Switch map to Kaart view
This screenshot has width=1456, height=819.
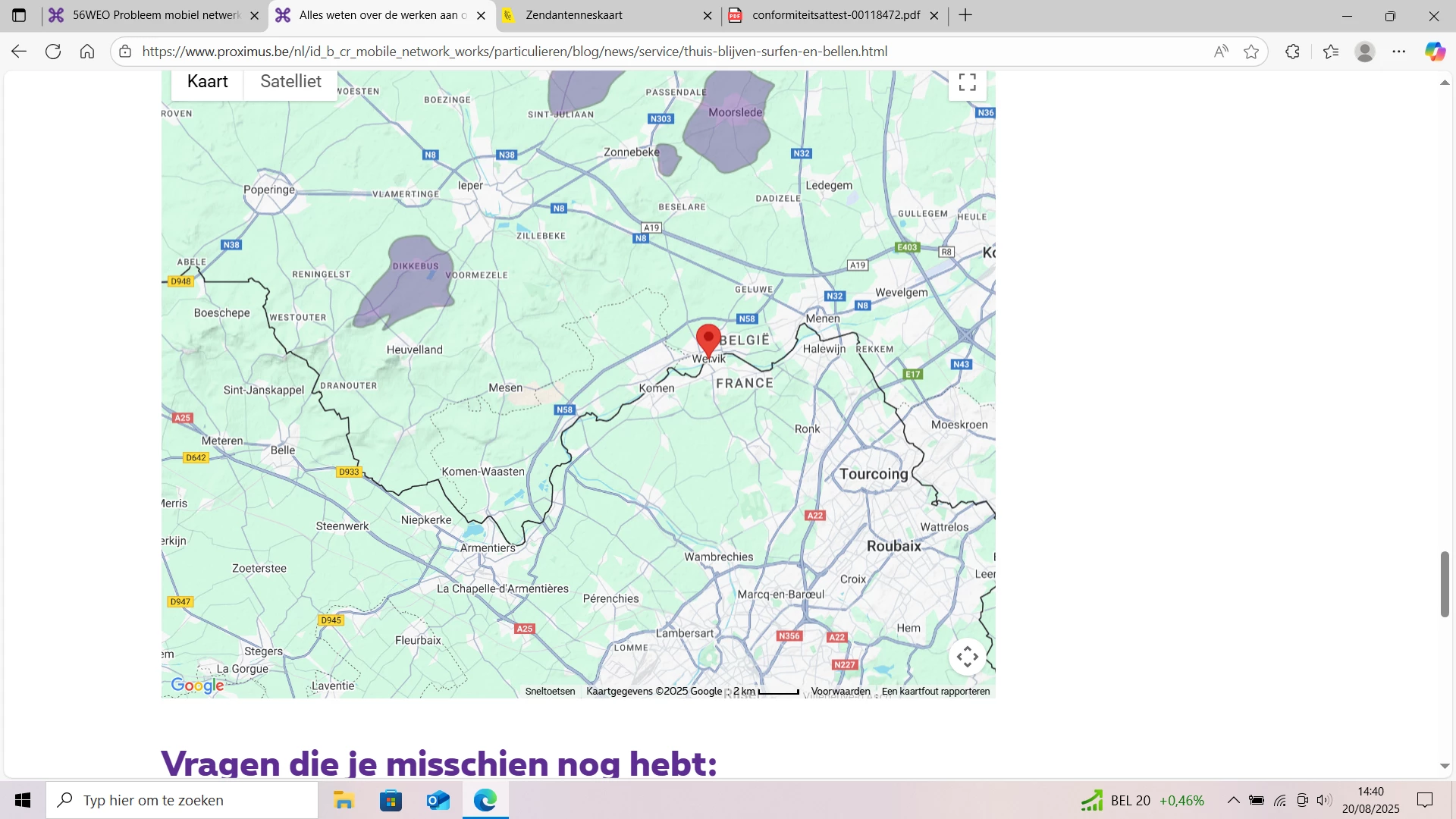tap(207, 82)
